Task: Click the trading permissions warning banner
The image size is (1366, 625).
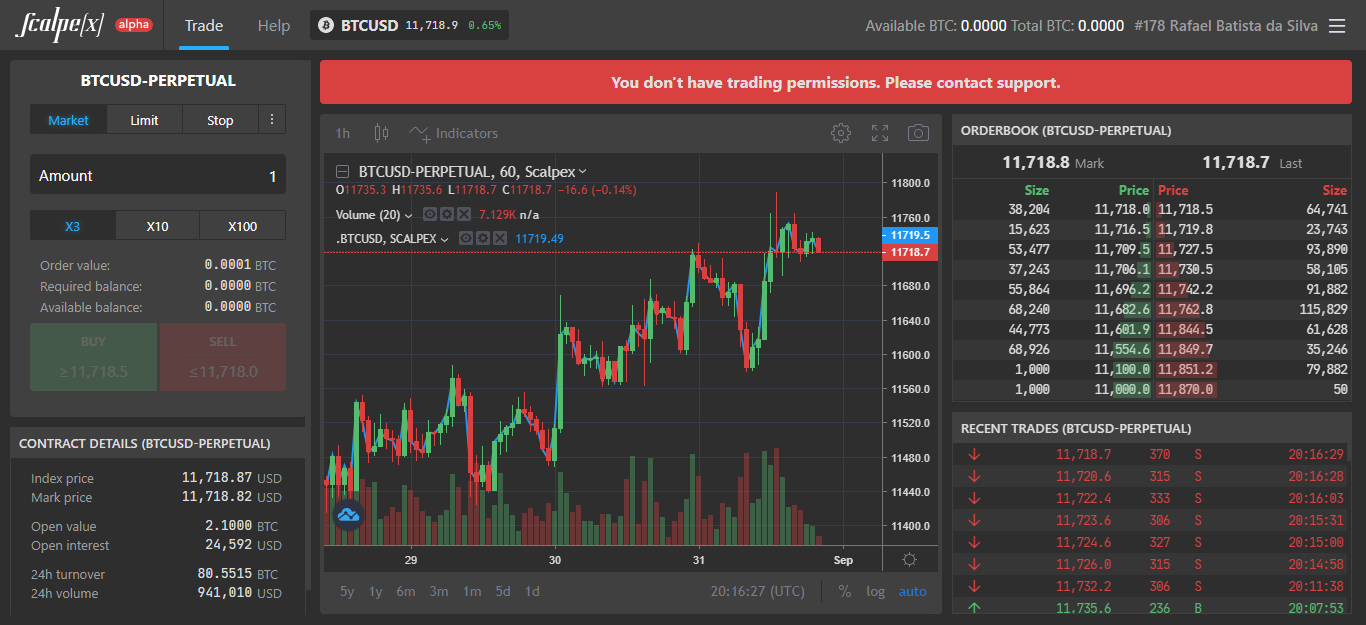Action: coord(835,82)
